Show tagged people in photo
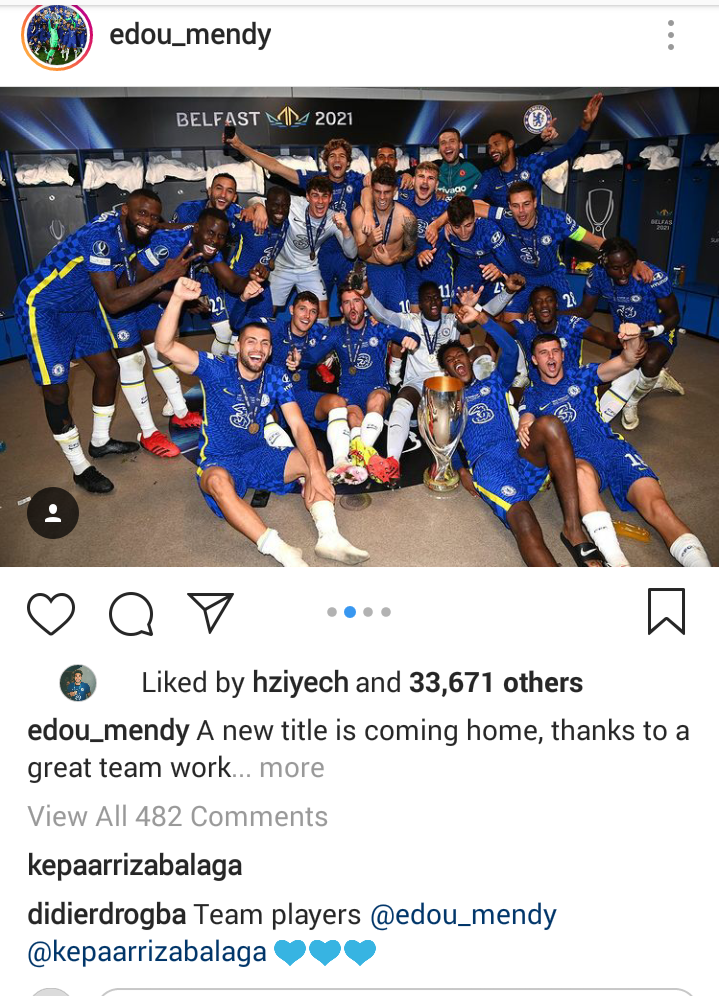 53,513
